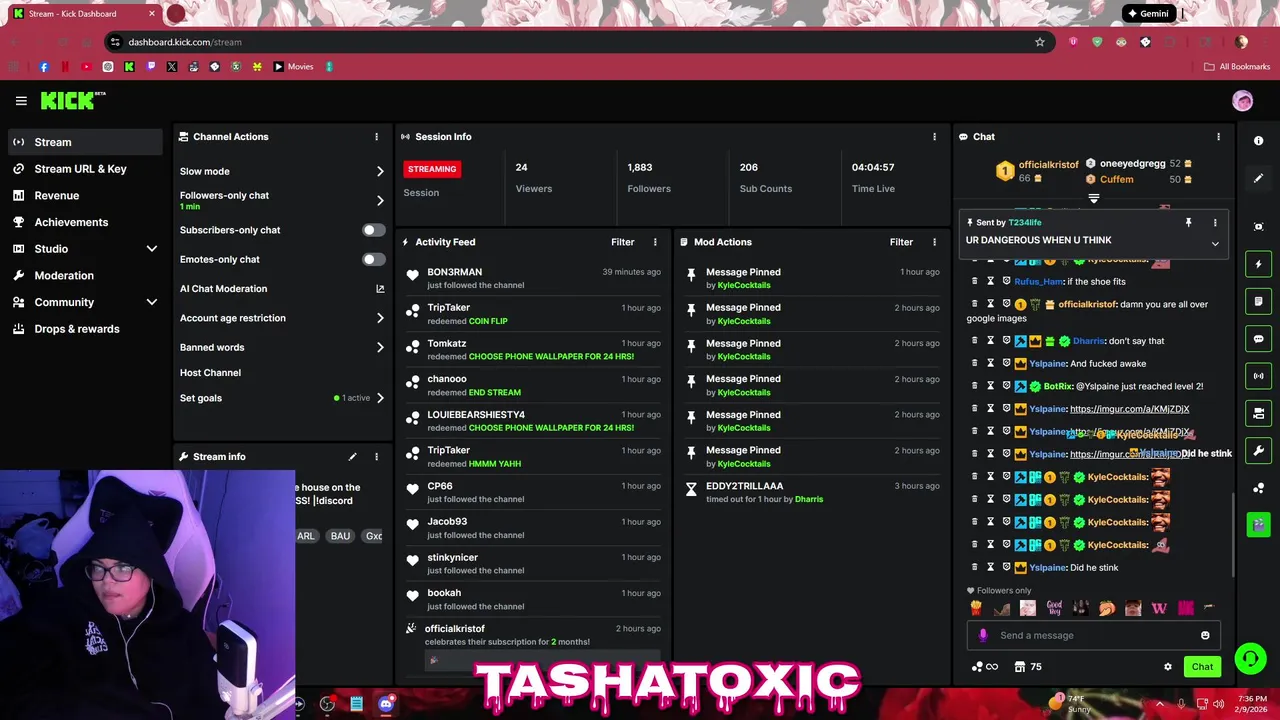The image size is (1280, 720).
Task: Expand Account age restriction settings
Action: [380, 318]
